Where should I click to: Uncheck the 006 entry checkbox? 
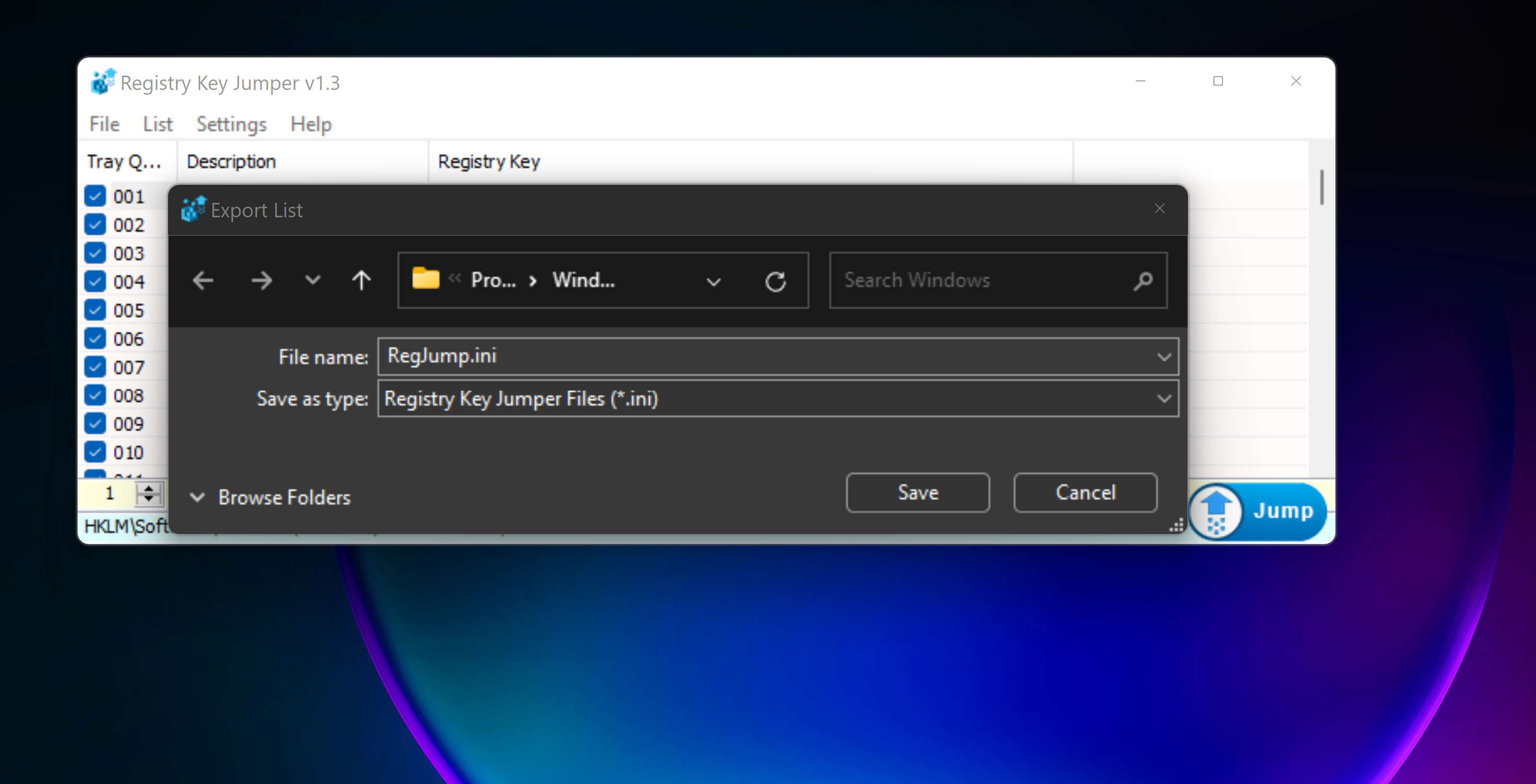95,338
